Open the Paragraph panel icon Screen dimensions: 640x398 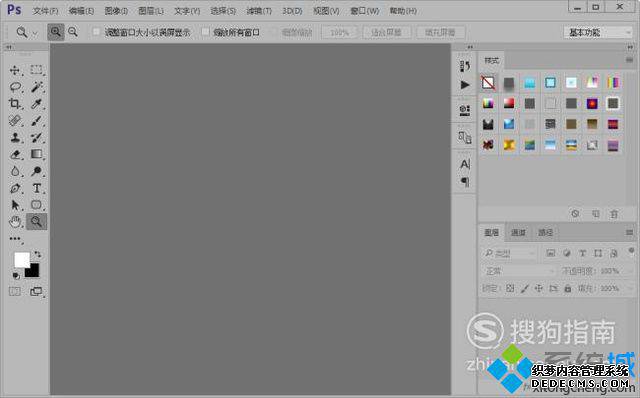tap(464, 181)
